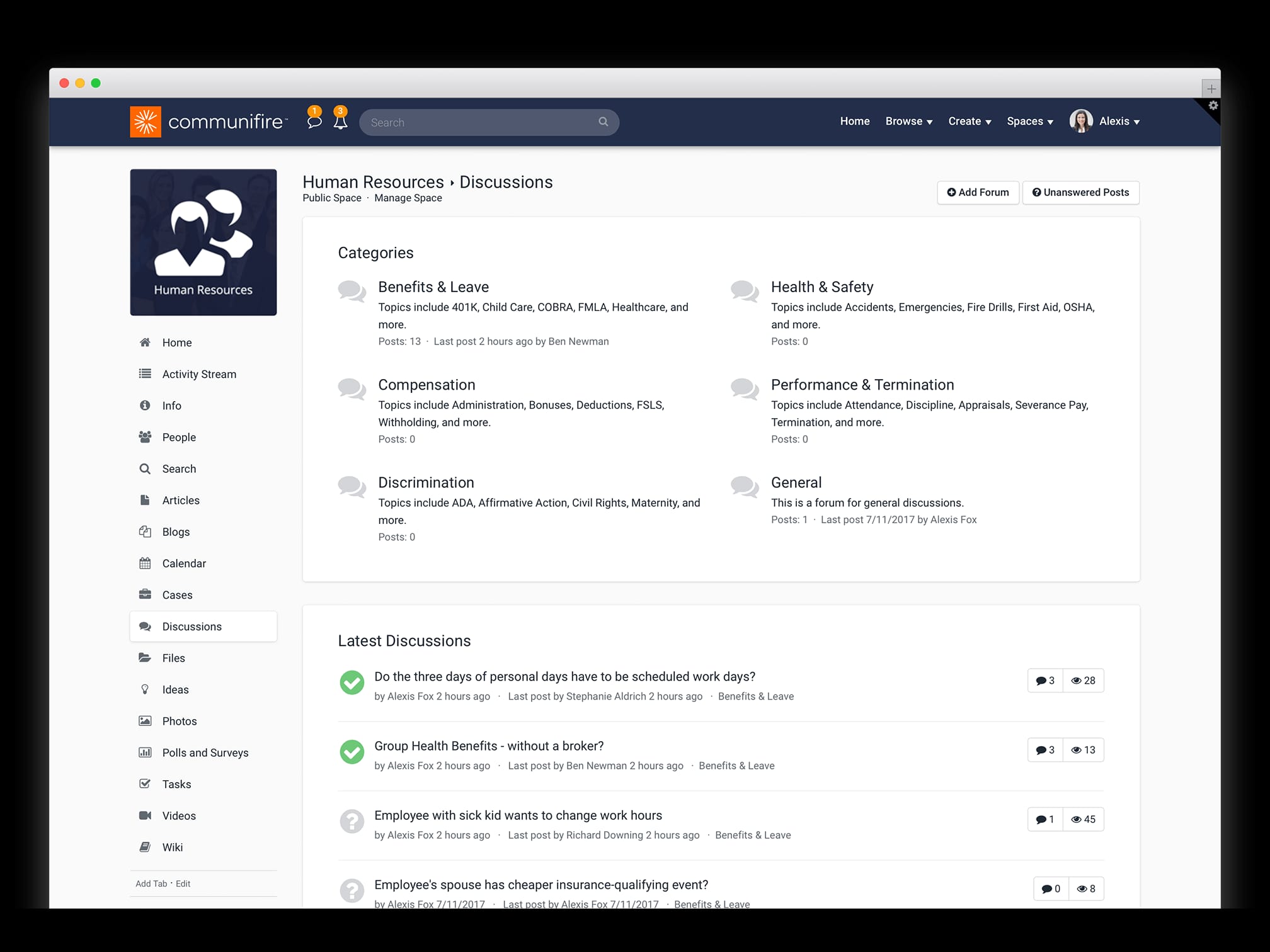This screenshot has height=952, width=1270.
Task: Click the Health & Safety forum bubble icon
Action: click(x=745, y=292)
